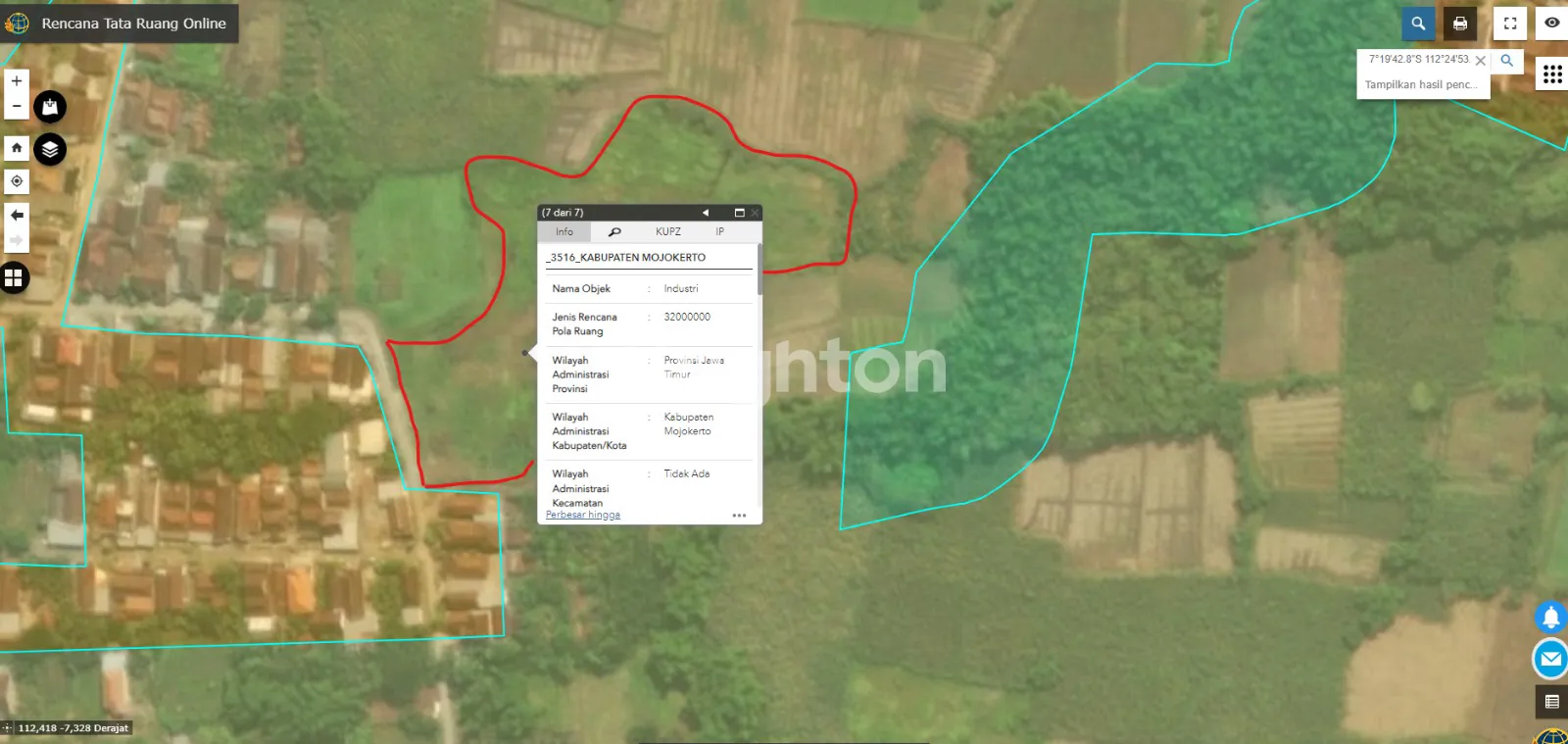1568x744 pixels.
Task: Zoom out of the map
Action: tap(17, 106)
